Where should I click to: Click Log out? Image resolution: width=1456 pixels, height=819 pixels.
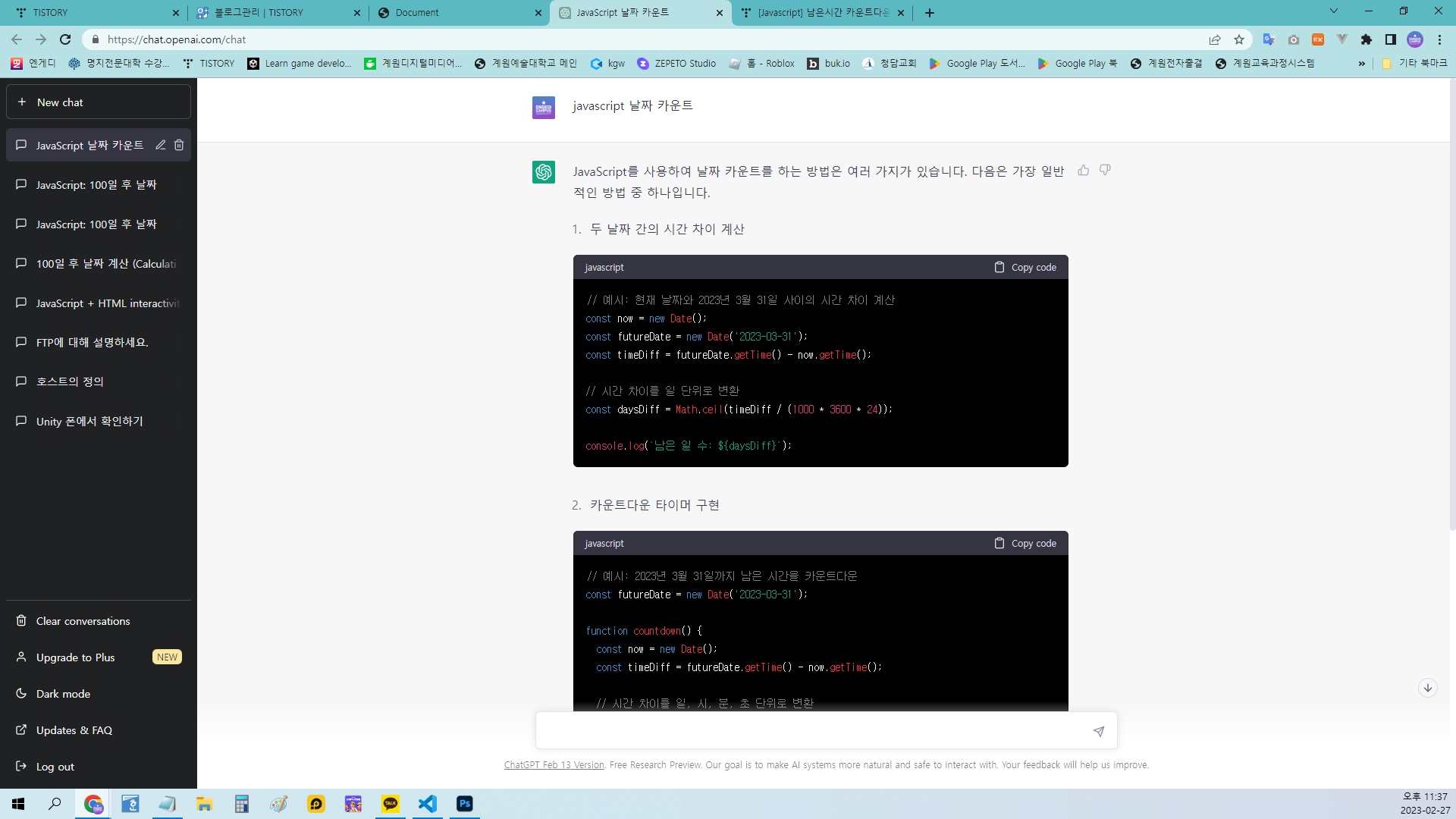[x=99, y=767]
